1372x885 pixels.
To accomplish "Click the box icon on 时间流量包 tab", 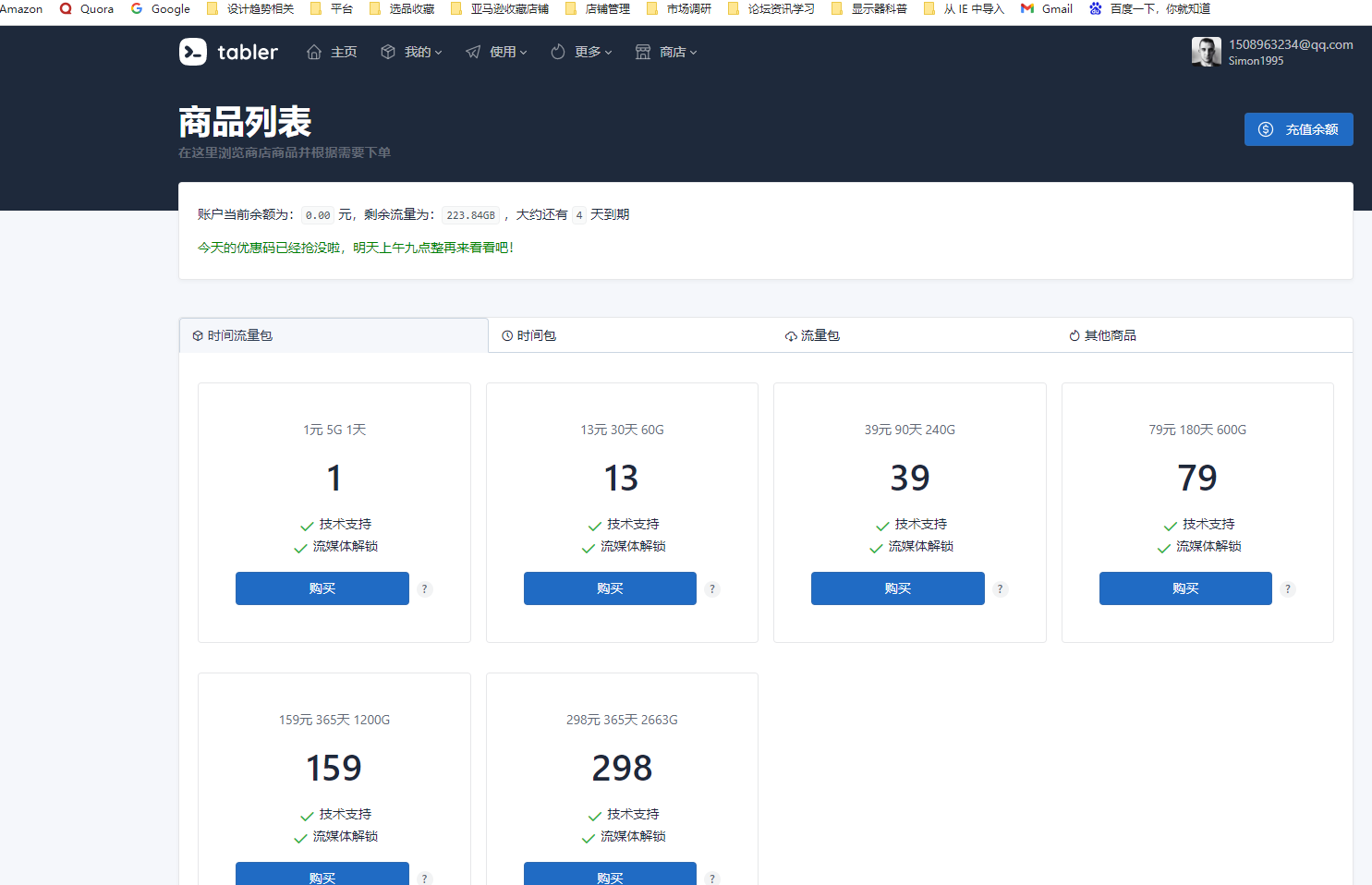I will [x=196, y=335].
